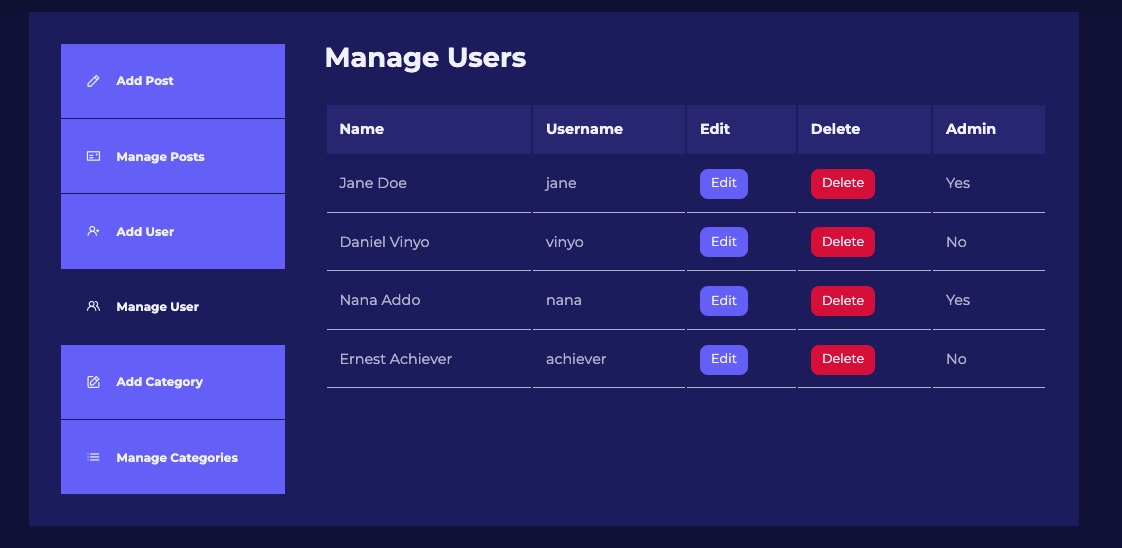
Task: Click the Username column header
Action: 609,129
